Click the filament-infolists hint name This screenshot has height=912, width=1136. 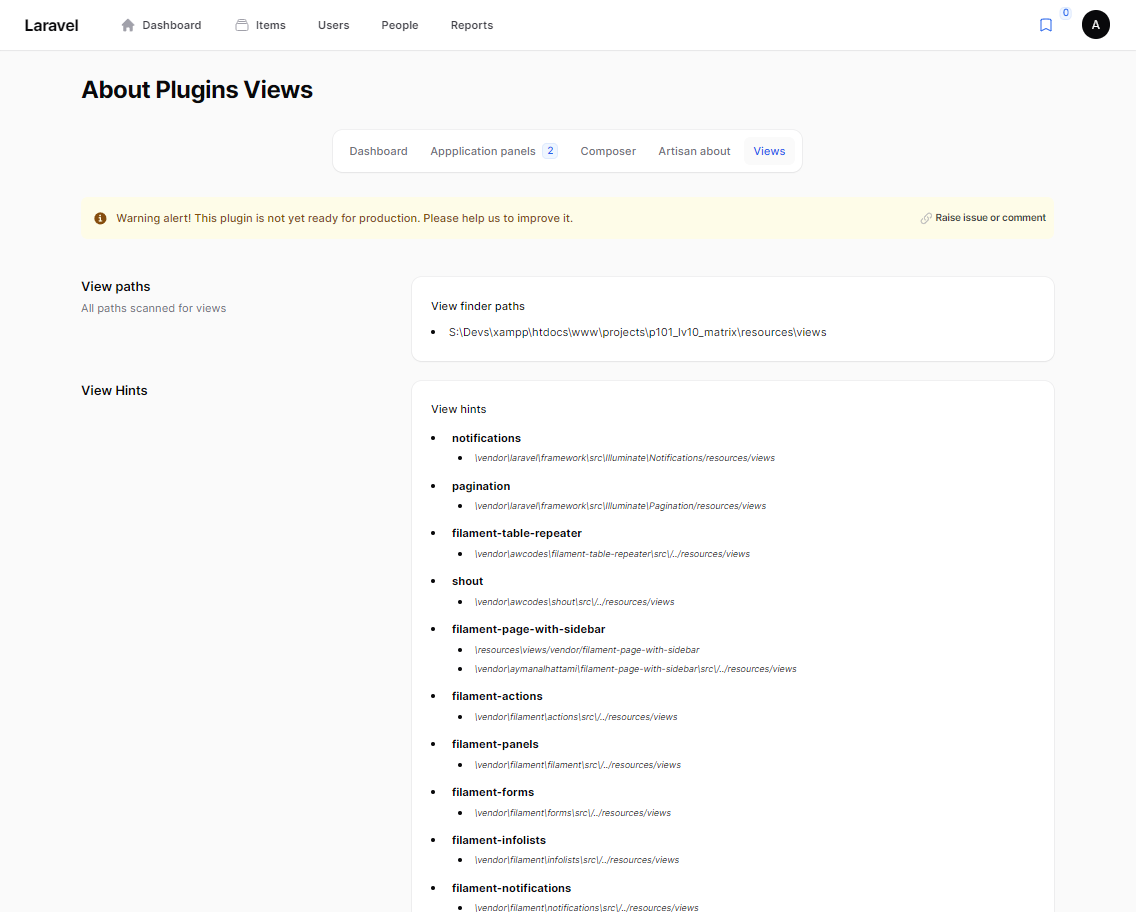(x=498, y=840)
